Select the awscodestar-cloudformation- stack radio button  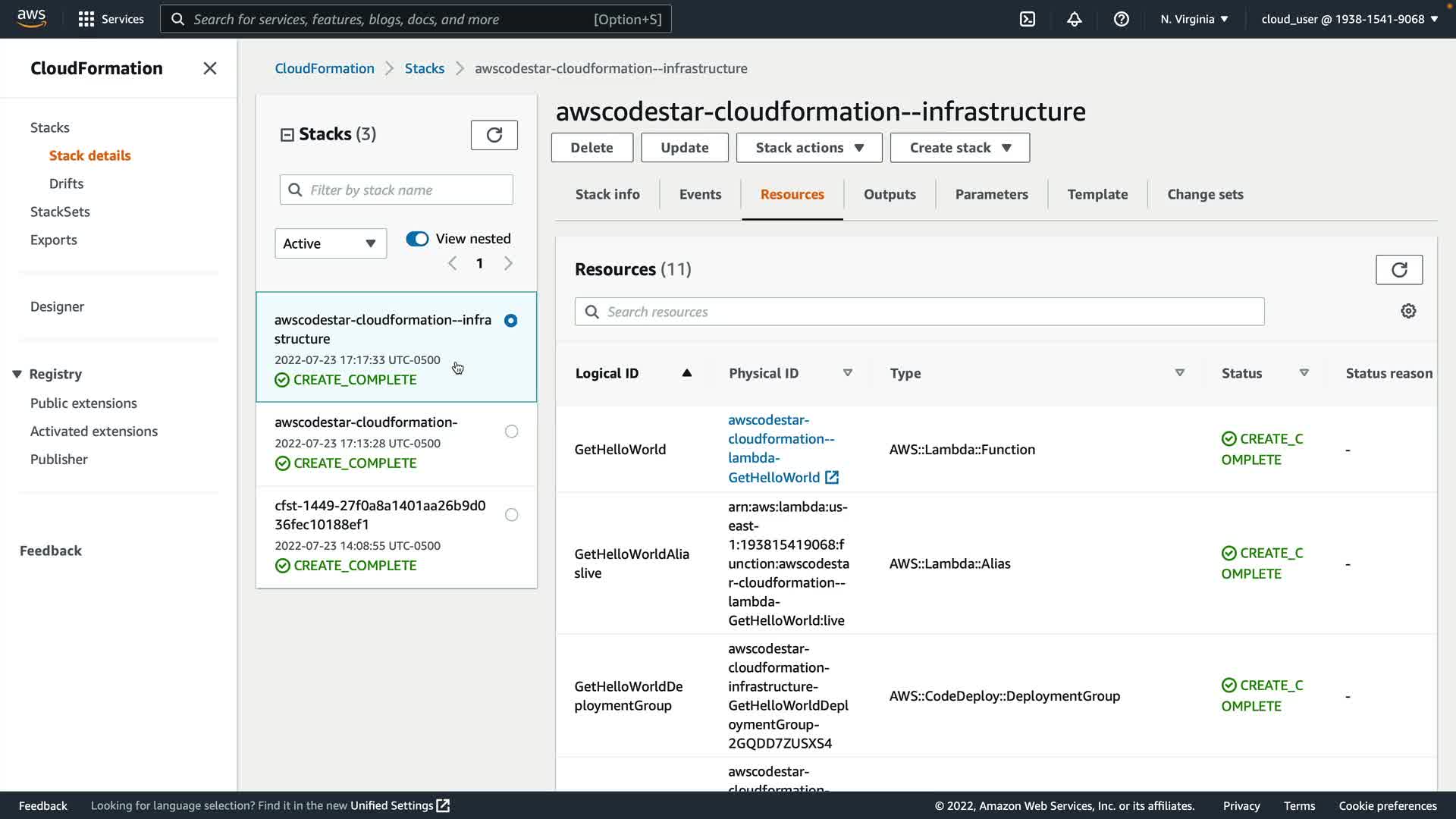512,431
